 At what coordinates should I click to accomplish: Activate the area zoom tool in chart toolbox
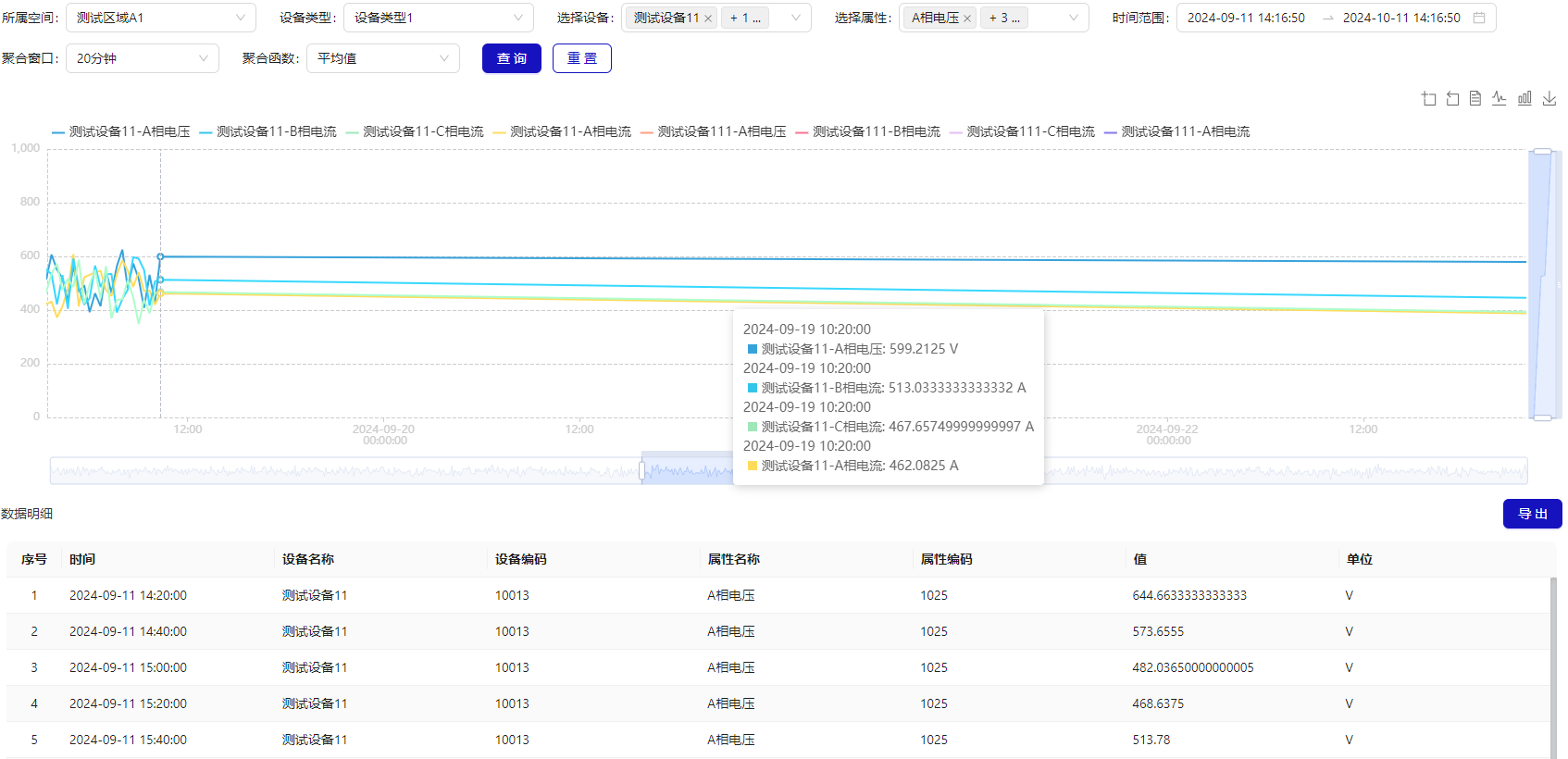pyautogui.click(x=1429, y=99)
